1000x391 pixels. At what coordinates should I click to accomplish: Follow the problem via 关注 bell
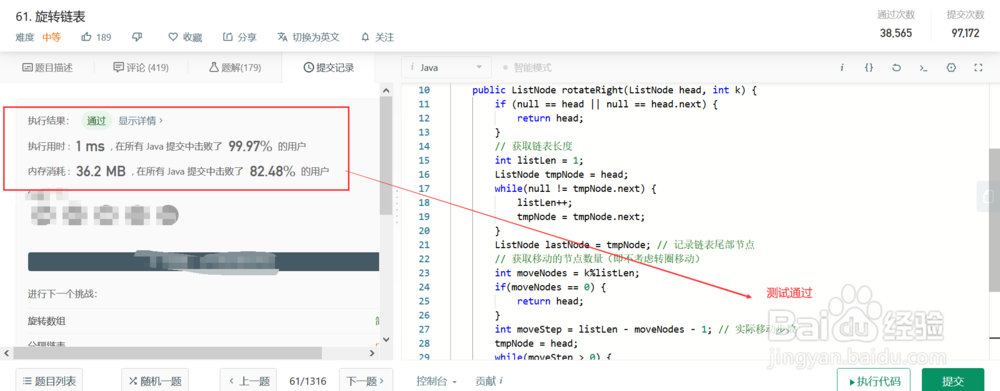tap(378, 37)
